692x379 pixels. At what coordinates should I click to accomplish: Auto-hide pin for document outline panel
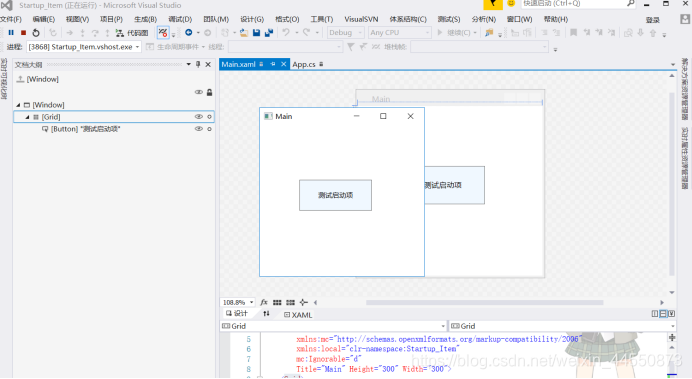[198, 64]
